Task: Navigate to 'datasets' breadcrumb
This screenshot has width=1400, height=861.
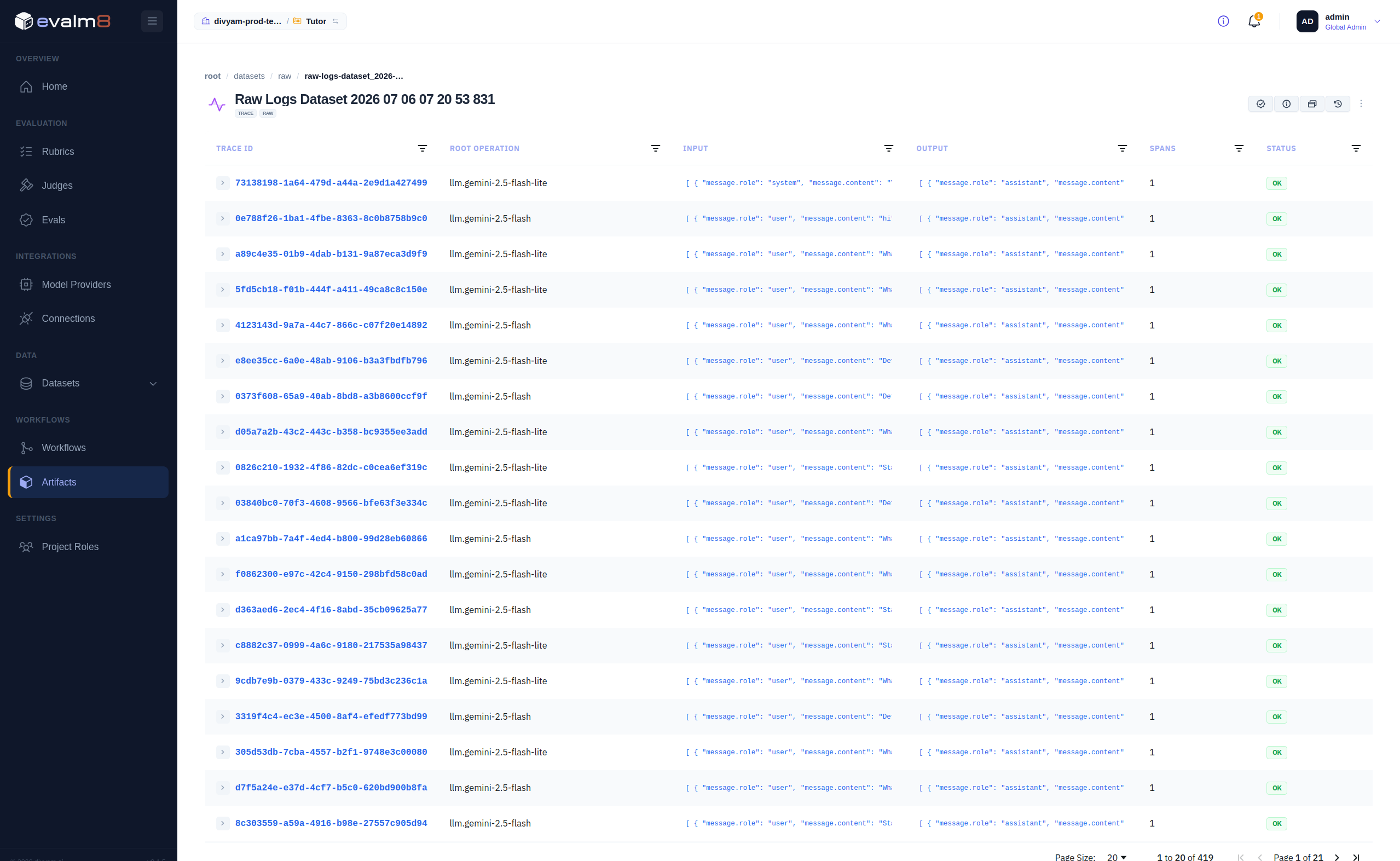Action: (x=249, y=76)
